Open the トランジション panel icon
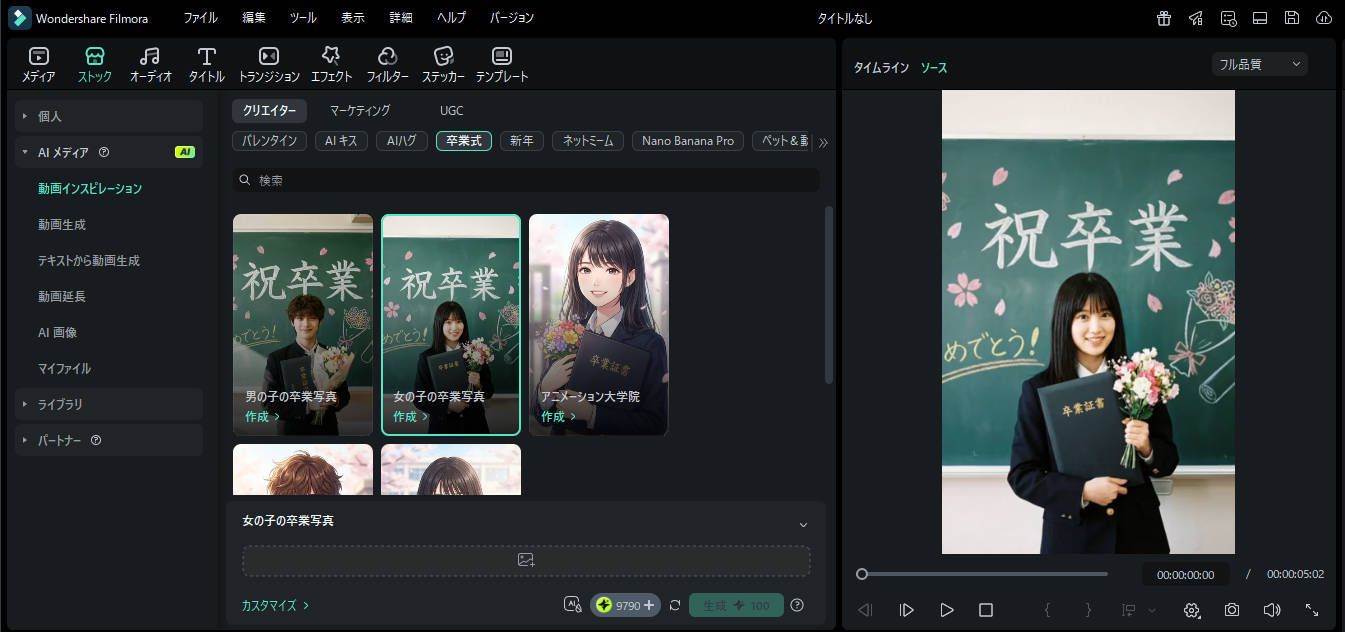The image size is (1345, 632). [266, 63]
